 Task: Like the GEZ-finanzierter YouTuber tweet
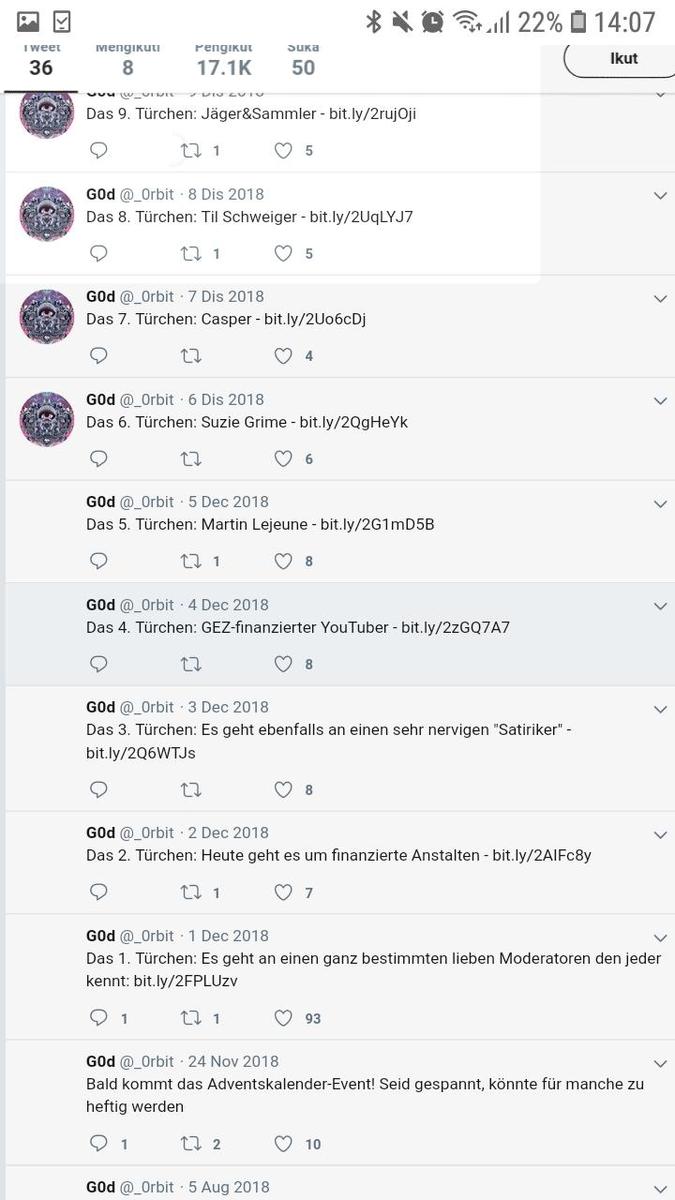coord(284,664)
